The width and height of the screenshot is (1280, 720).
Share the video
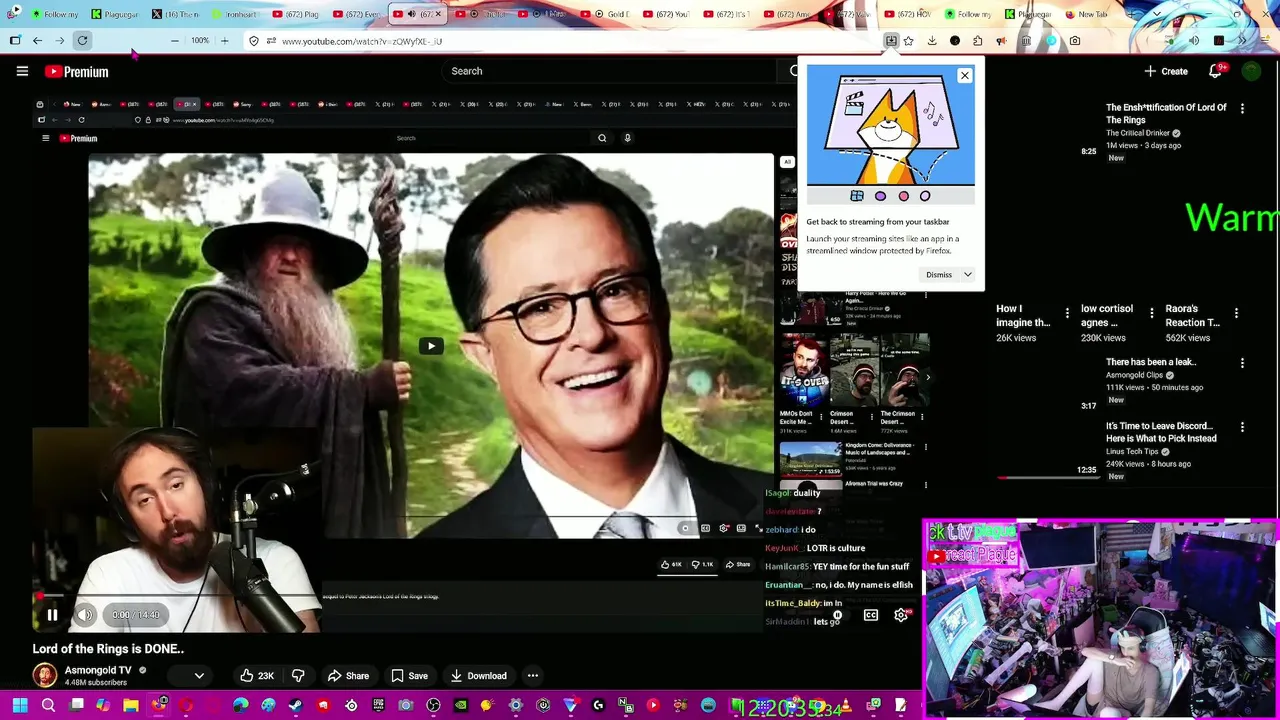[x=348, y=676]
